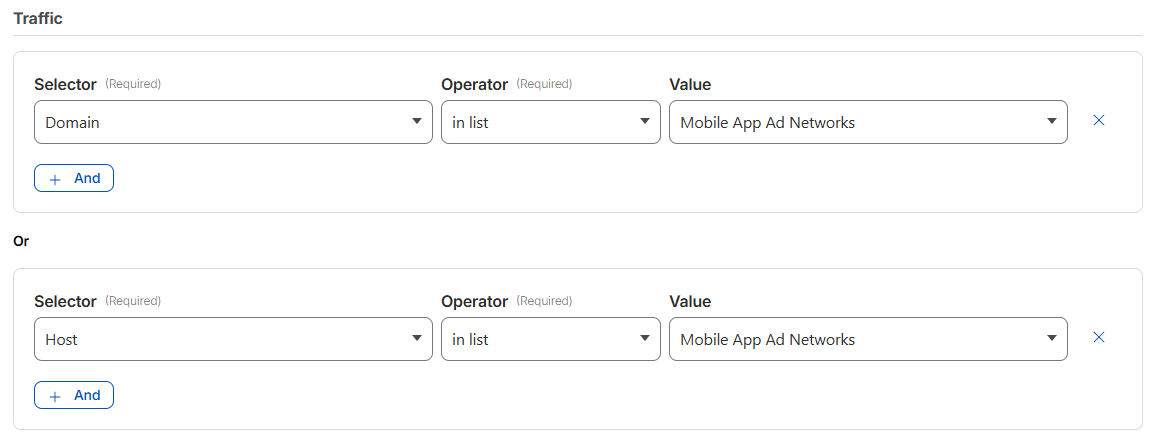This screenshot has width=1153, height=438.
Task: Remove the Domain traffic condition row
Action: [x=1098, y=120]
